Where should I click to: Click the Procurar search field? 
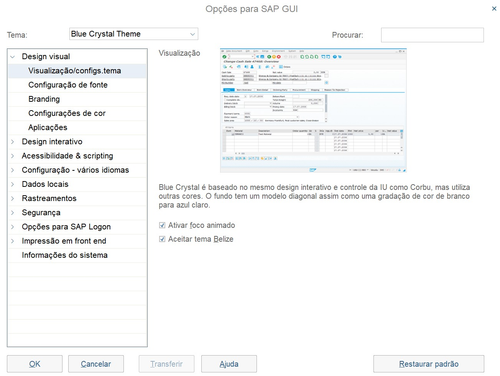click(432, 35)
